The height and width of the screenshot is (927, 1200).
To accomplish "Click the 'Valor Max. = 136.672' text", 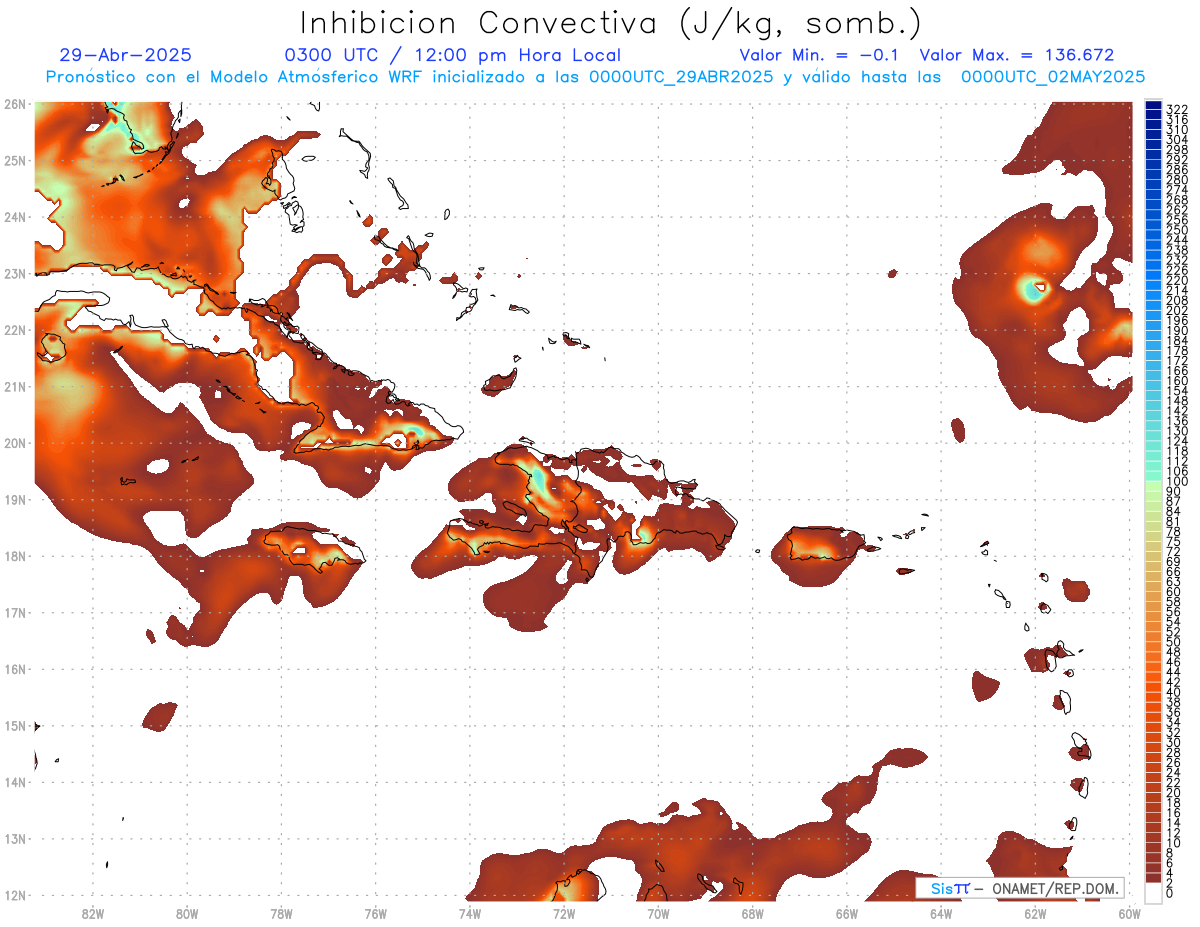I will (1016, 55).
